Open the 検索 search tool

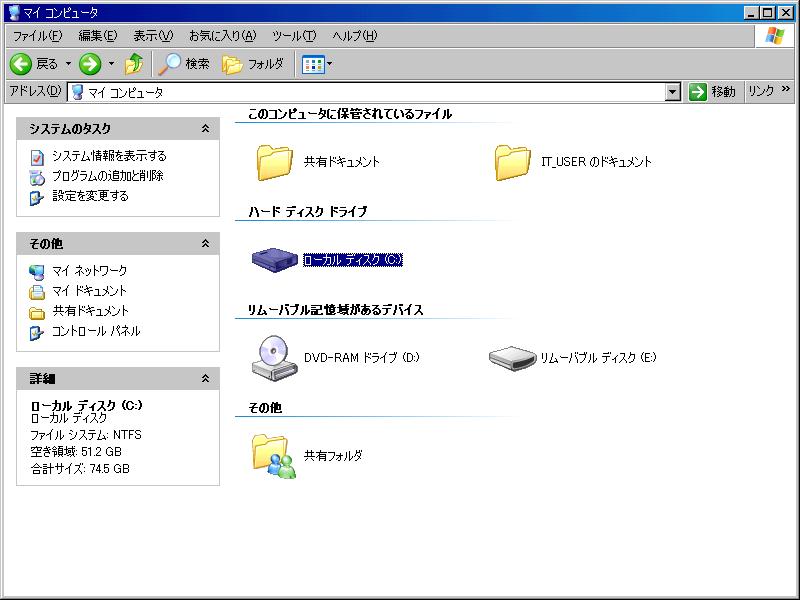pos(184,64)
